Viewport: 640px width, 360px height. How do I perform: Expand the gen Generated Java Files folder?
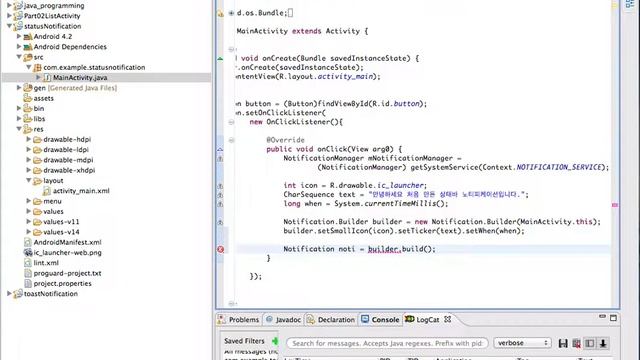19,87
